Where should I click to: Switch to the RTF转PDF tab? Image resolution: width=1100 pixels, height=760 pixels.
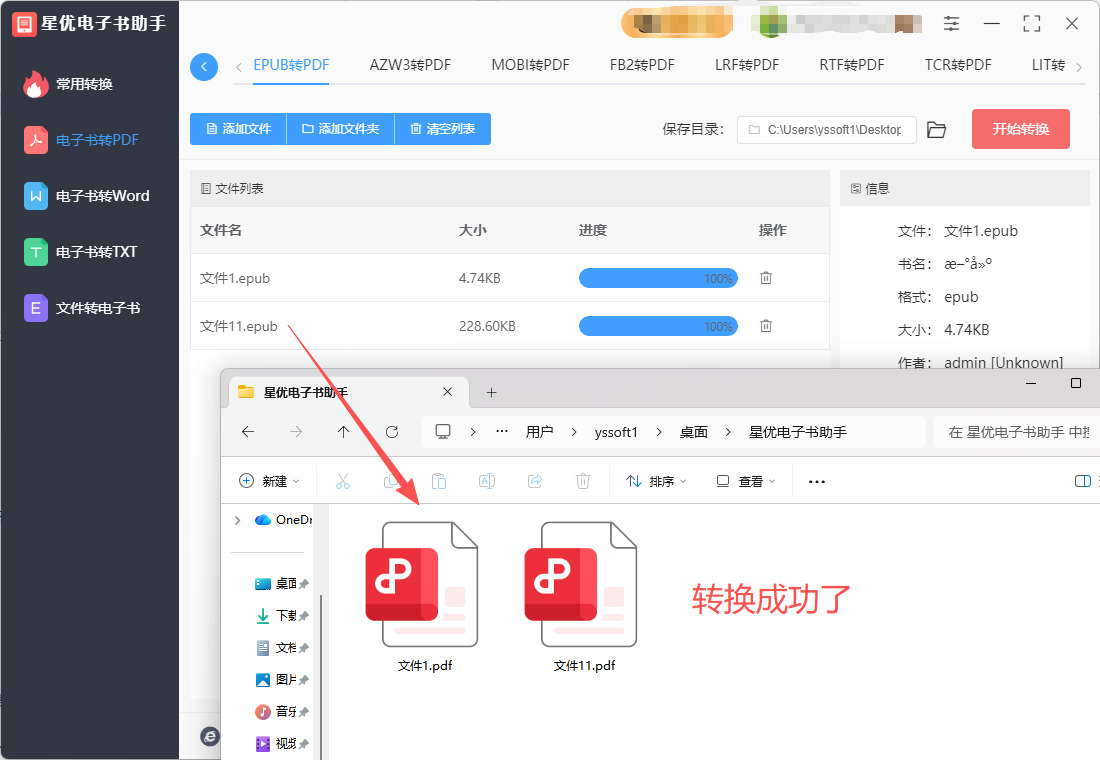pos(852,65)
